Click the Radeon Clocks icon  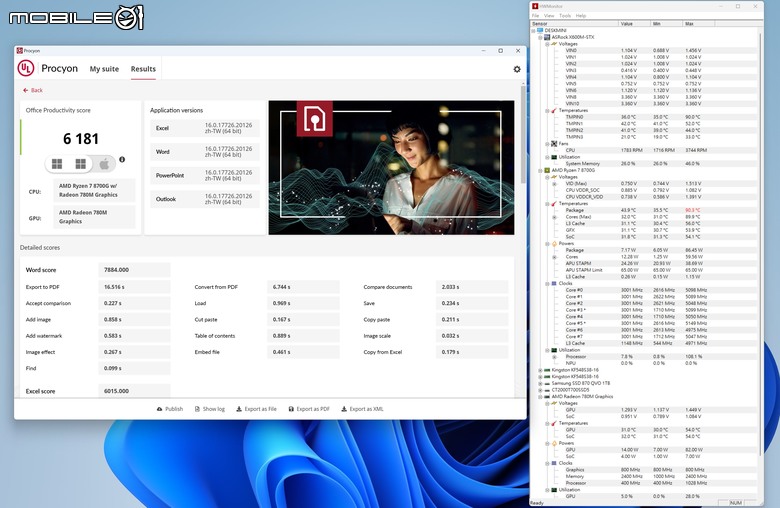point(554,463)
